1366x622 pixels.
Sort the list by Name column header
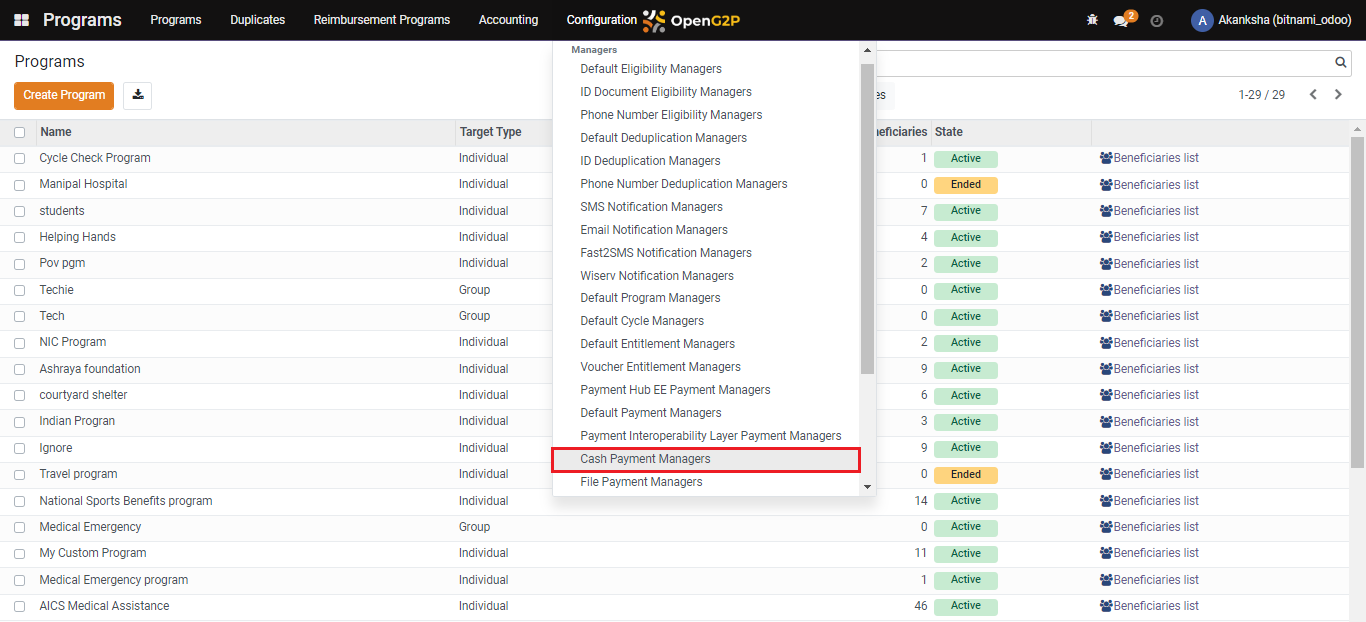click(x=56, y=132)
